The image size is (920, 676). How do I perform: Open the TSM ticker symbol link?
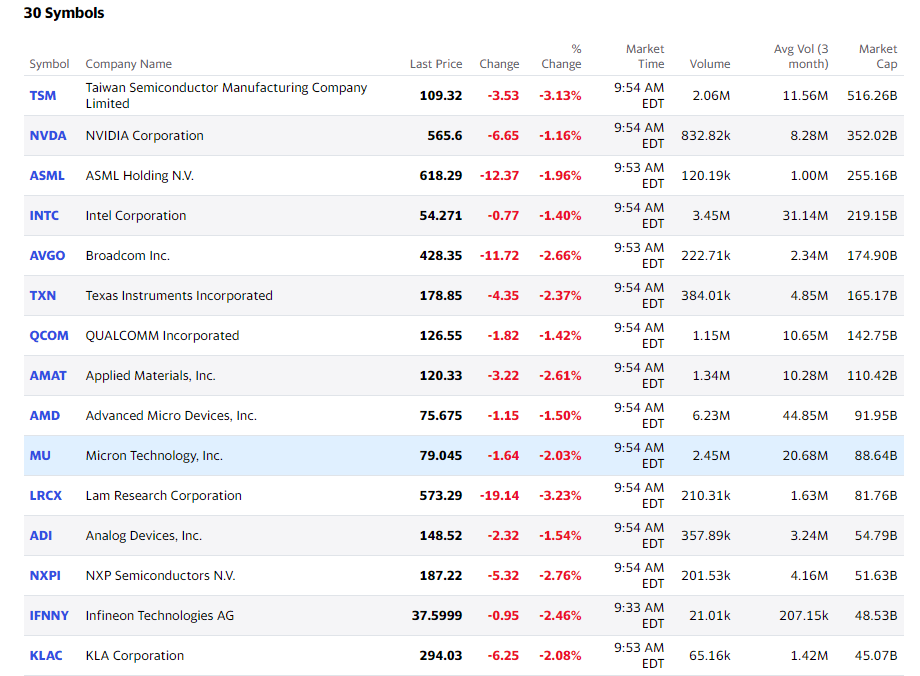43,96
